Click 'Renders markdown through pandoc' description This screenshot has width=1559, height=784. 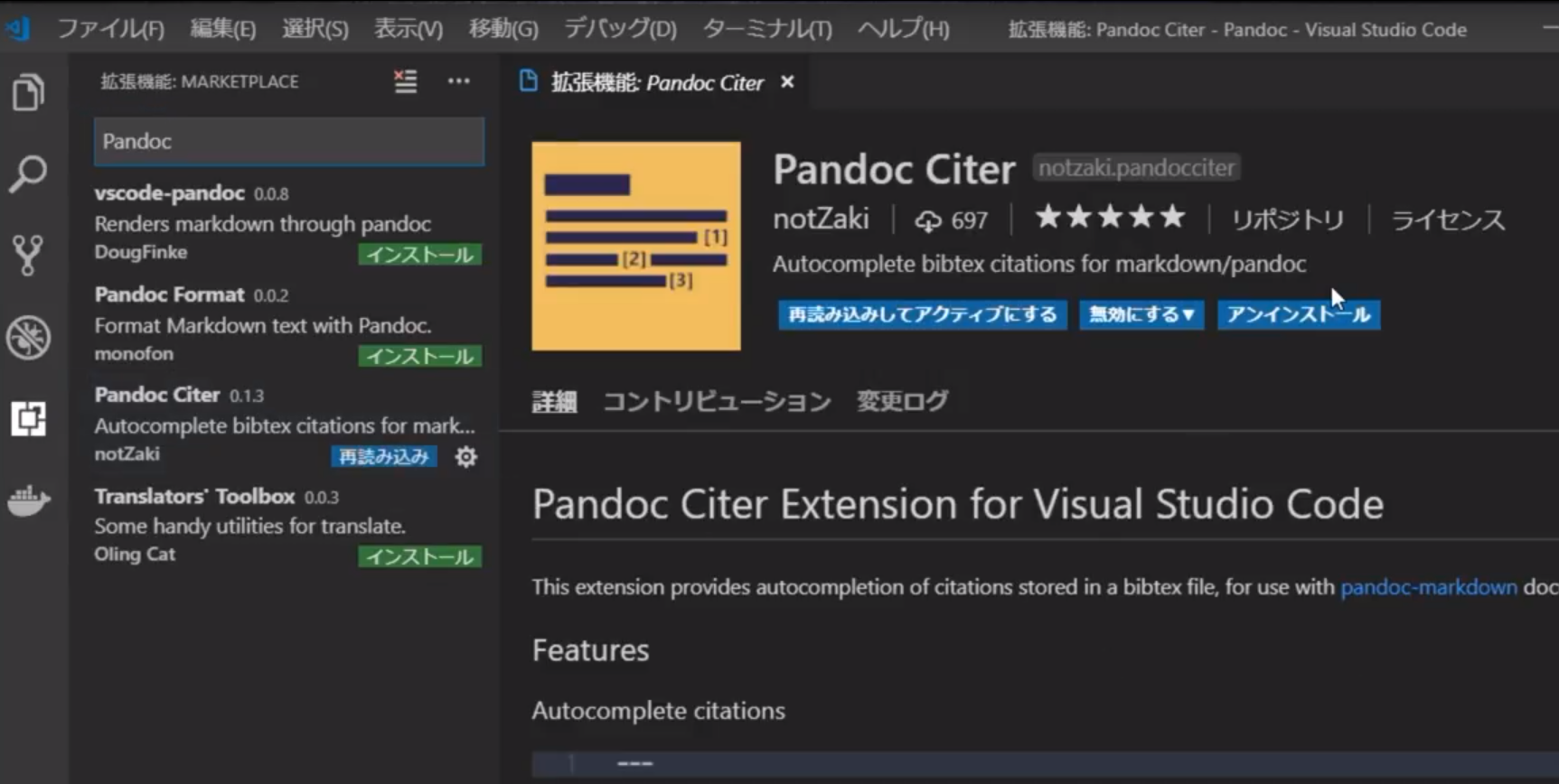point(262,223)
